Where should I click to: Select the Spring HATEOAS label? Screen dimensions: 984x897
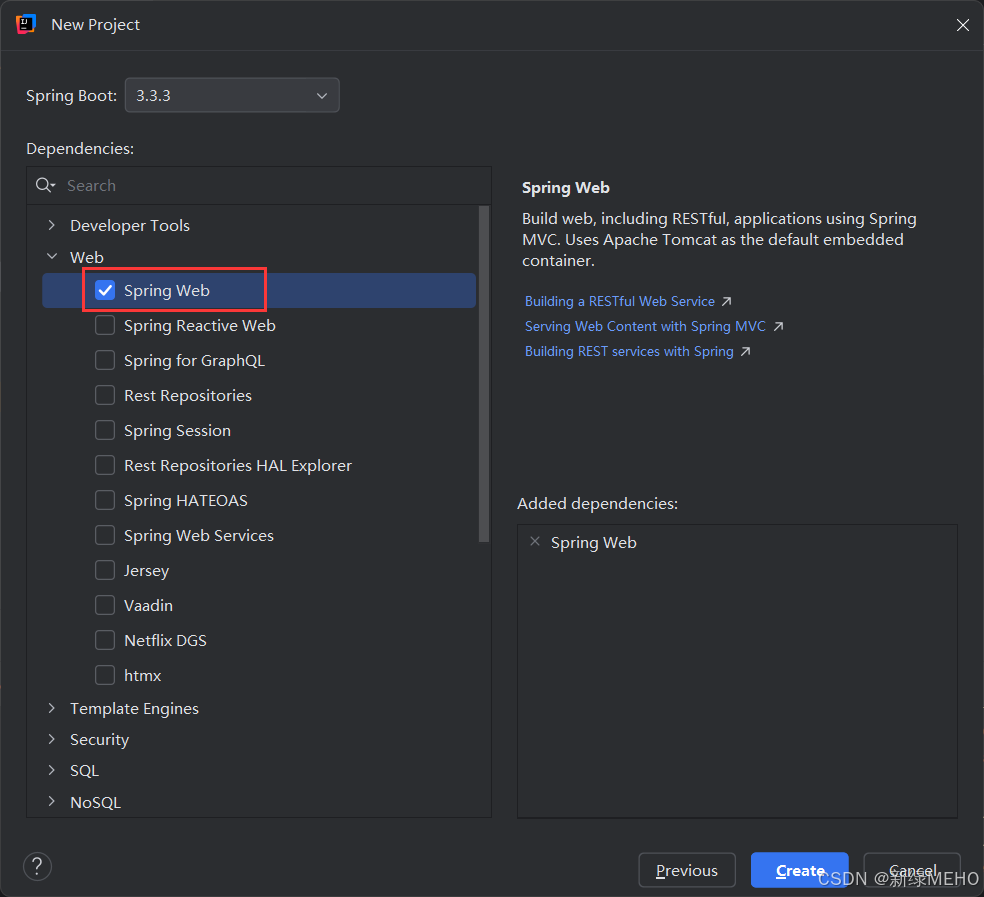[185, 500]
